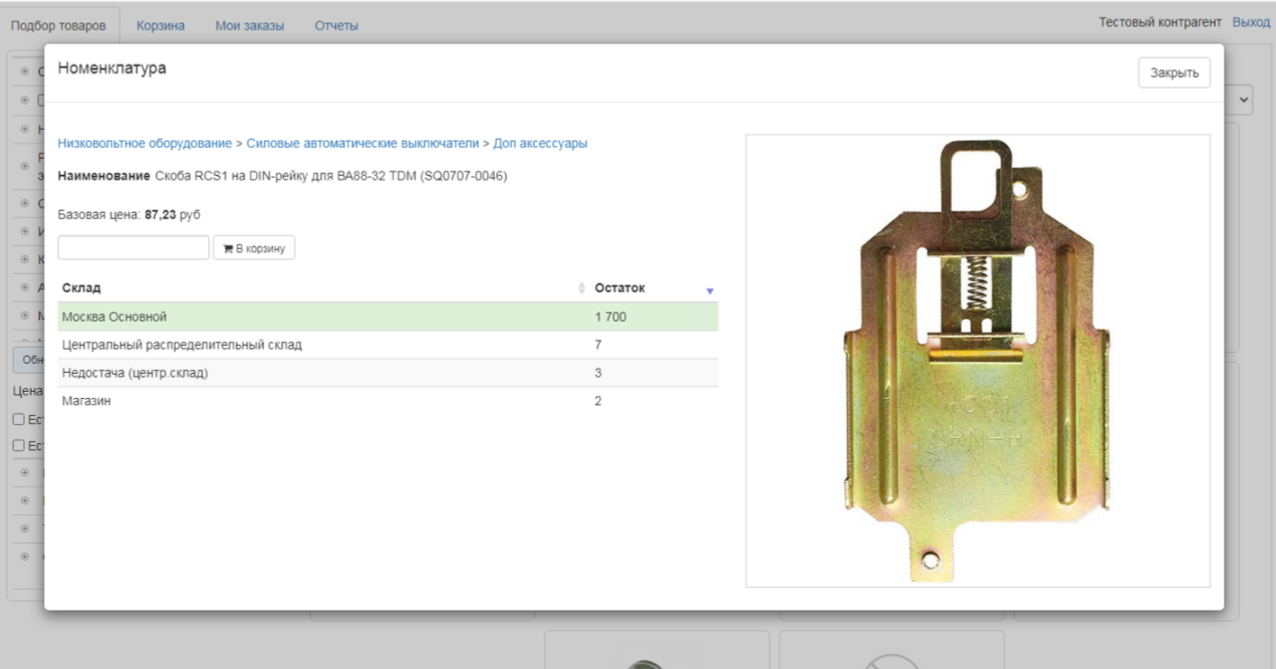Select the Москва Основной warehouse row

(388, 317)
